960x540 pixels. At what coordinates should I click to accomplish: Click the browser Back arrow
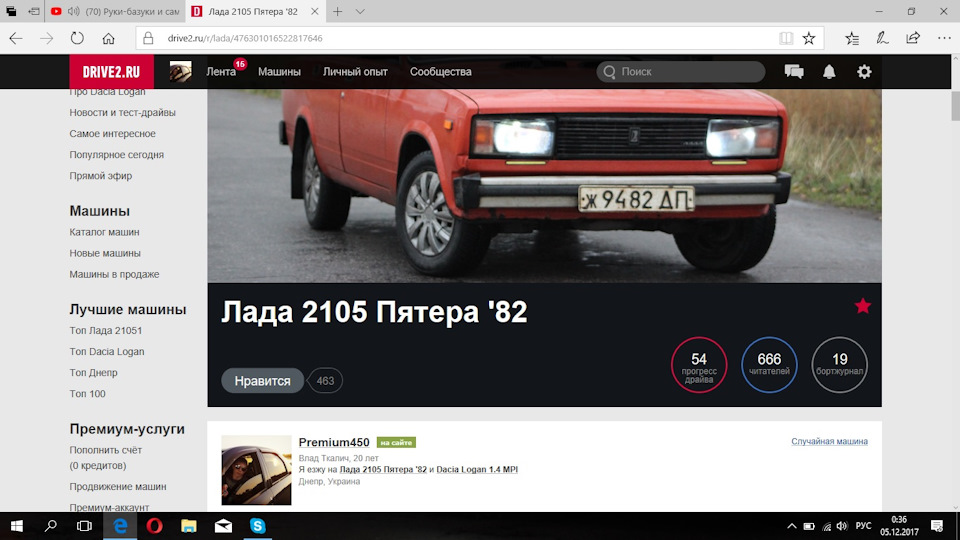[16, 38]
